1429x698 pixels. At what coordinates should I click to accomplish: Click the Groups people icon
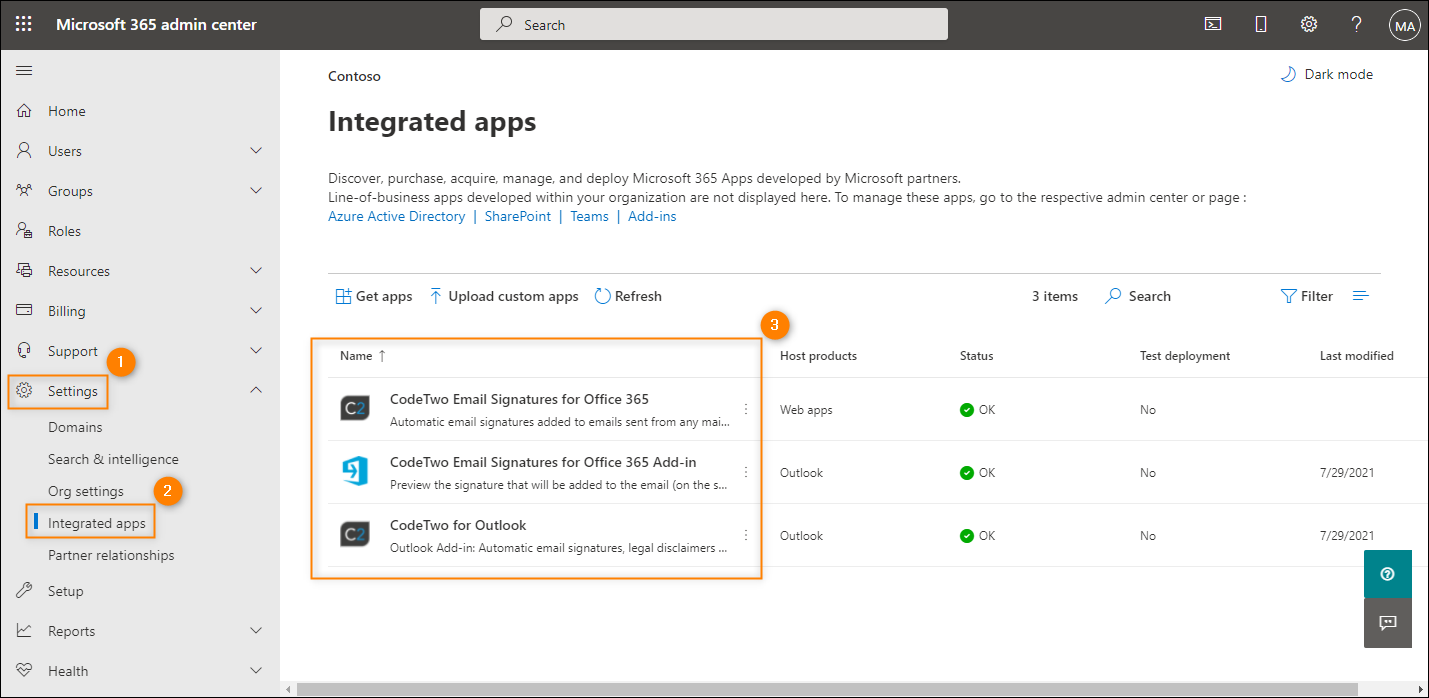[25, 191]
